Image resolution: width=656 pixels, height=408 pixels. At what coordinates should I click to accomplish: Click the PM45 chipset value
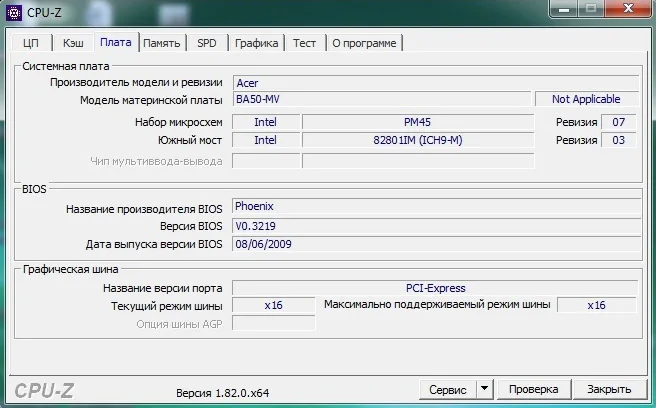click(x=418, y=122)
